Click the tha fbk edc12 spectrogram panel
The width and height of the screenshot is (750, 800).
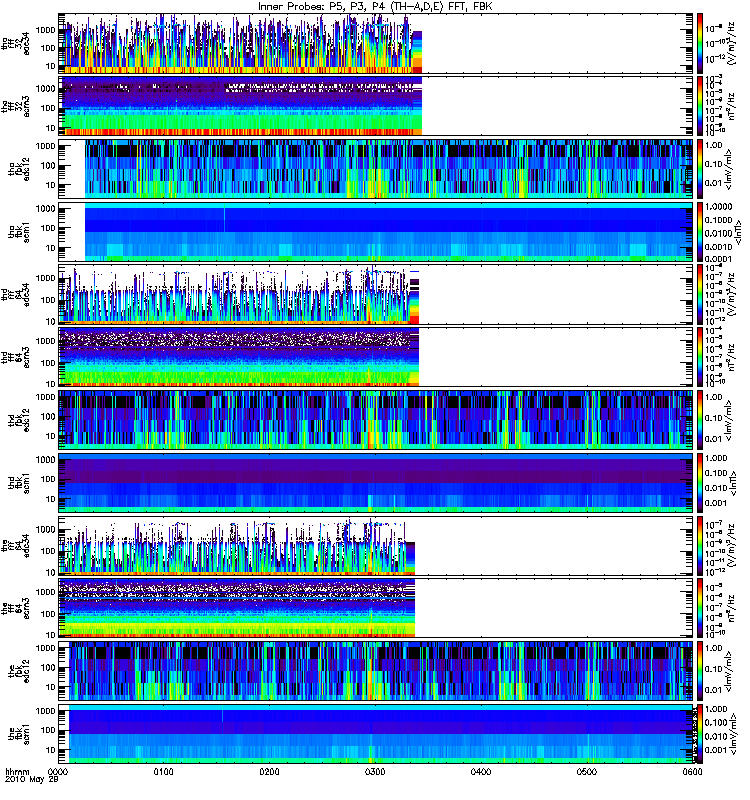pyautogui.click(x=376, y=169)
